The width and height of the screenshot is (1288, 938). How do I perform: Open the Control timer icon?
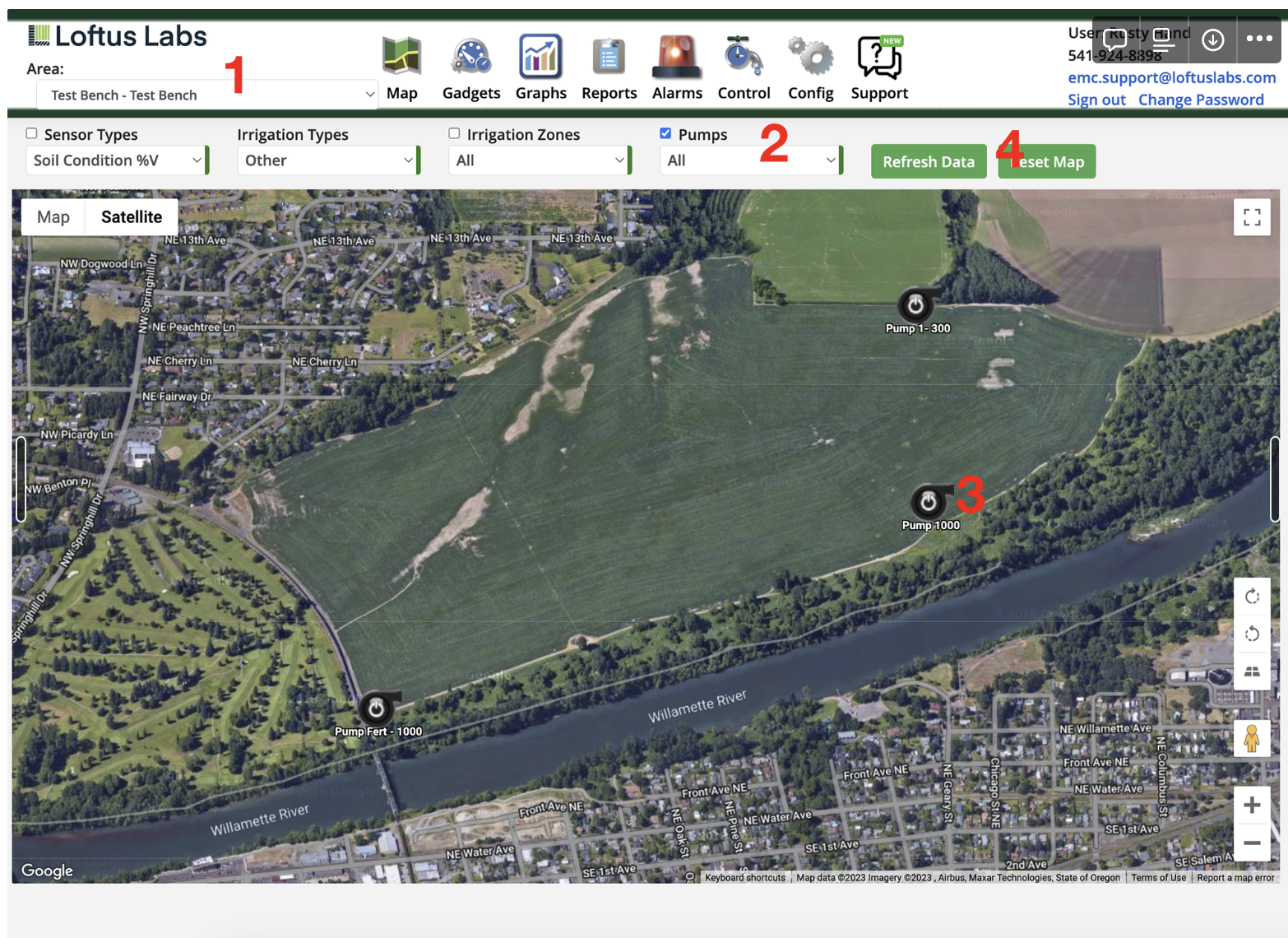[743, 57]
